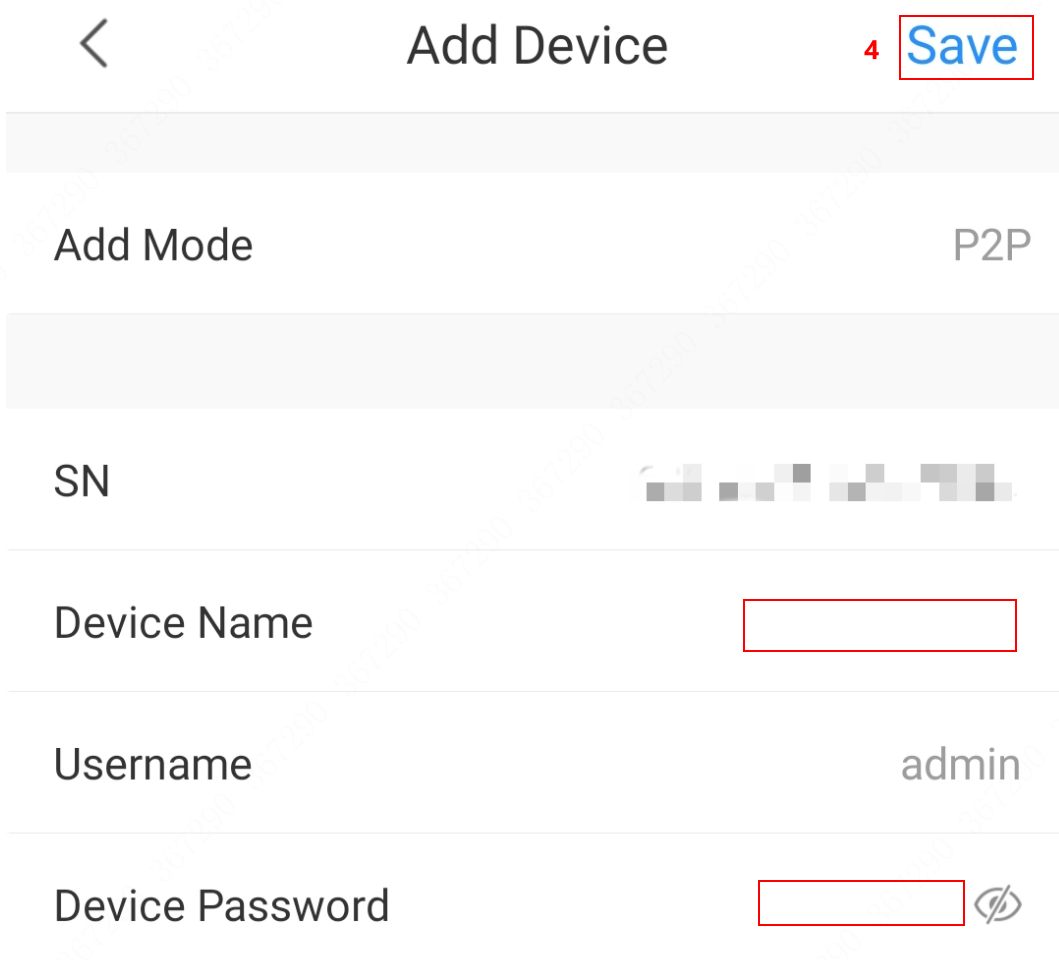This screenshot has height=960, width=1059.
Task: Click the Add Device title
Action: pyautogui.click(x=537, y=44)
